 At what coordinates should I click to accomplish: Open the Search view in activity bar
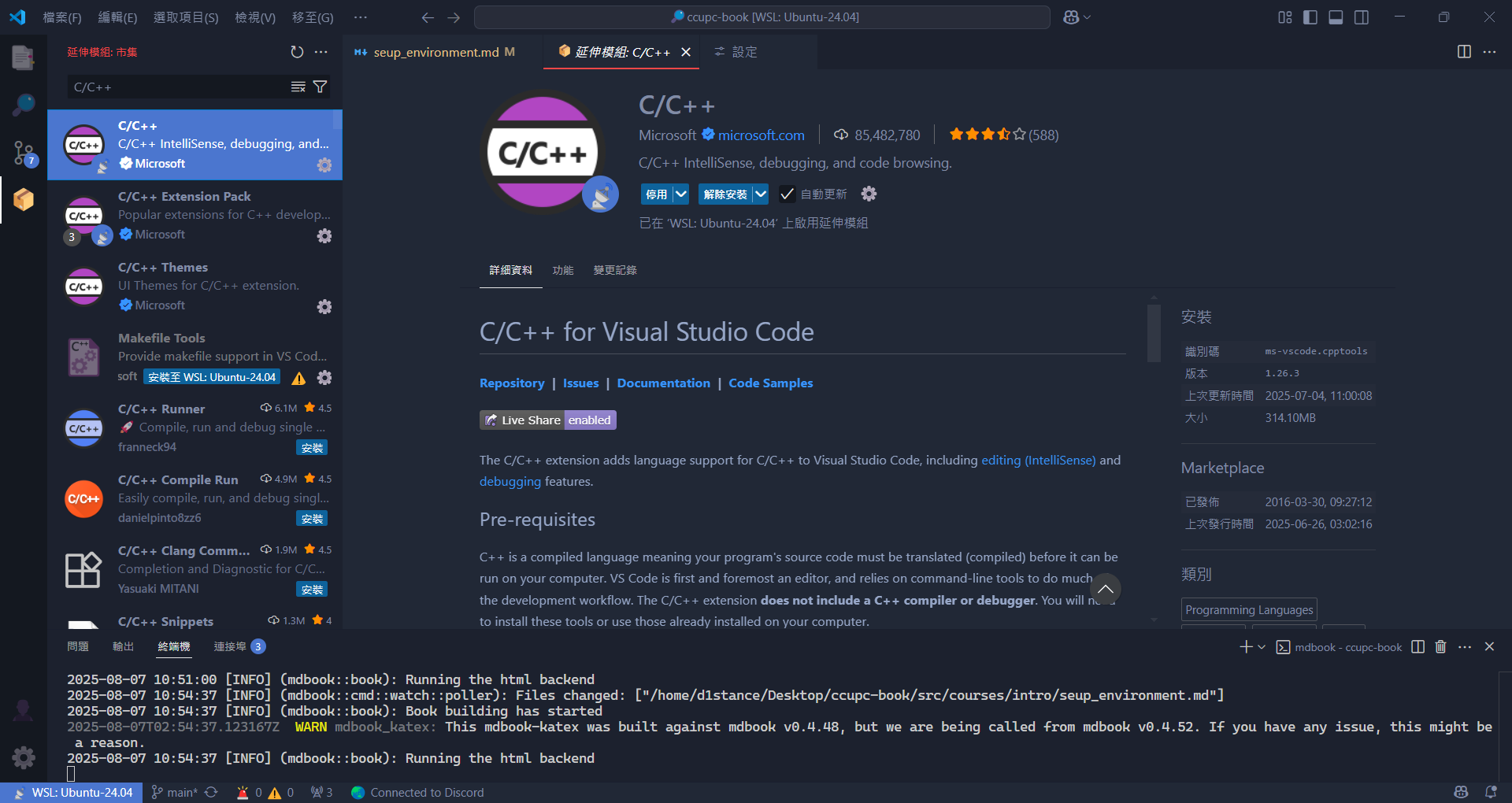[x=23, y=104]
